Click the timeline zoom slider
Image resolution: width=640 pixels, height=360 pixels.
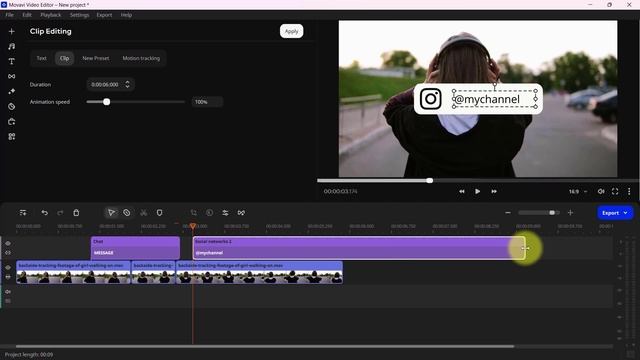tap(539, 213)
